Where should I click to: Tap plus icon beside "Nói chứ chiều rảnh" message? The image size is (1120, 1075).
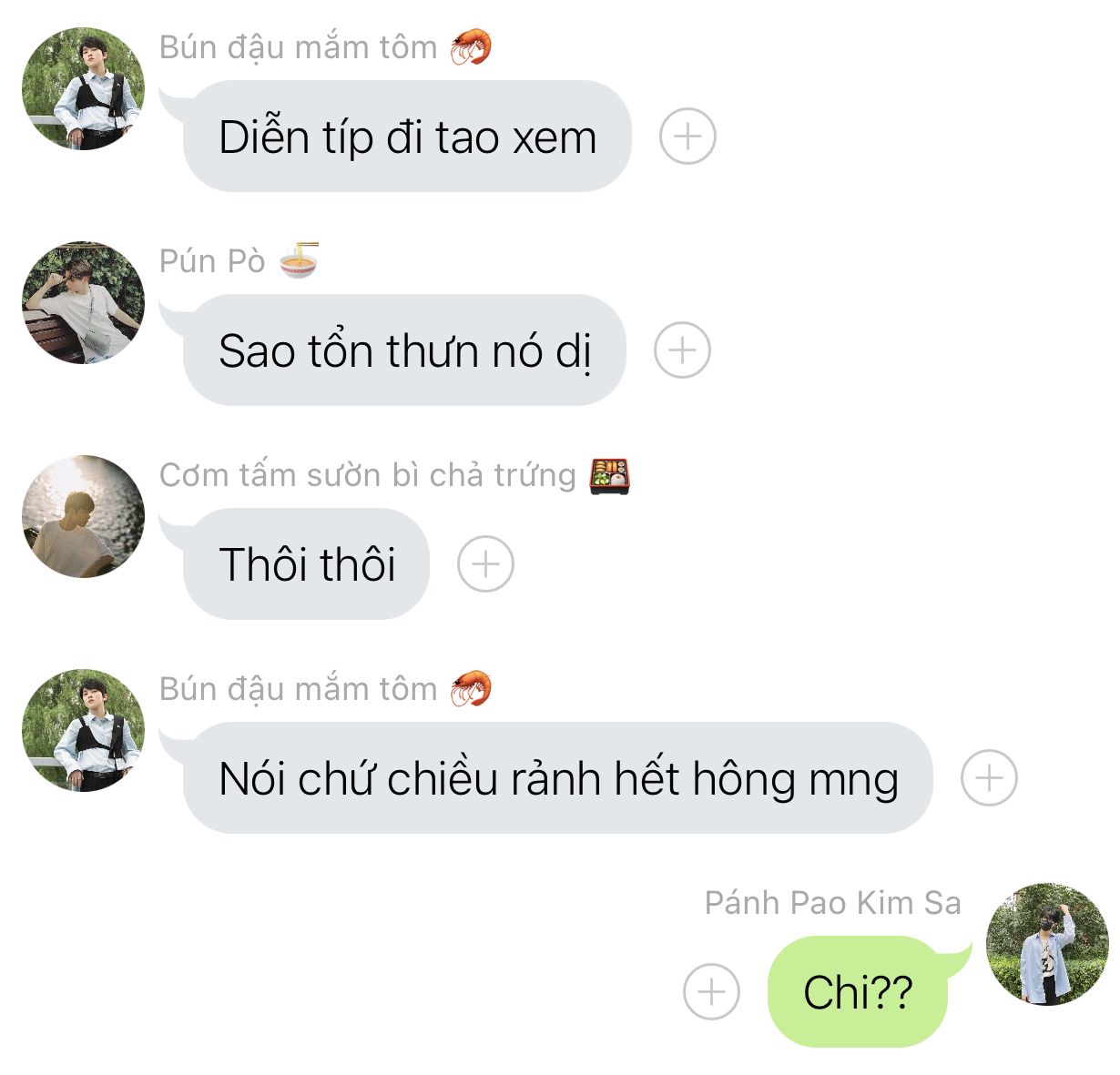tap(989, 778)
